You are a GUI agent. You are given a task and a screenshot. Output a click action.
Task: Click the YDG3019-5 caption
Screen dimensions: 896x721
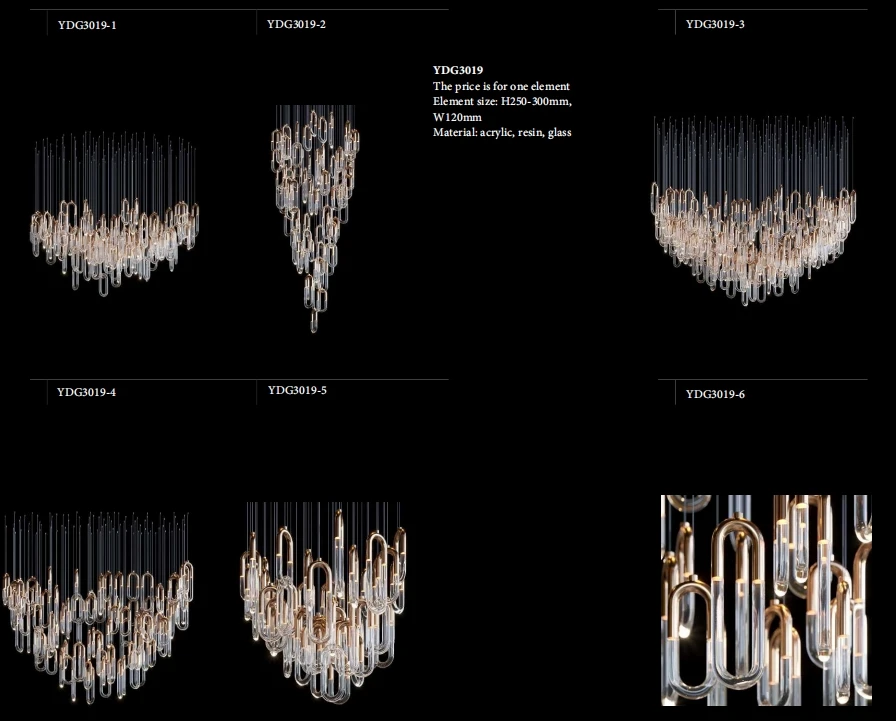[x=297, y=390]
